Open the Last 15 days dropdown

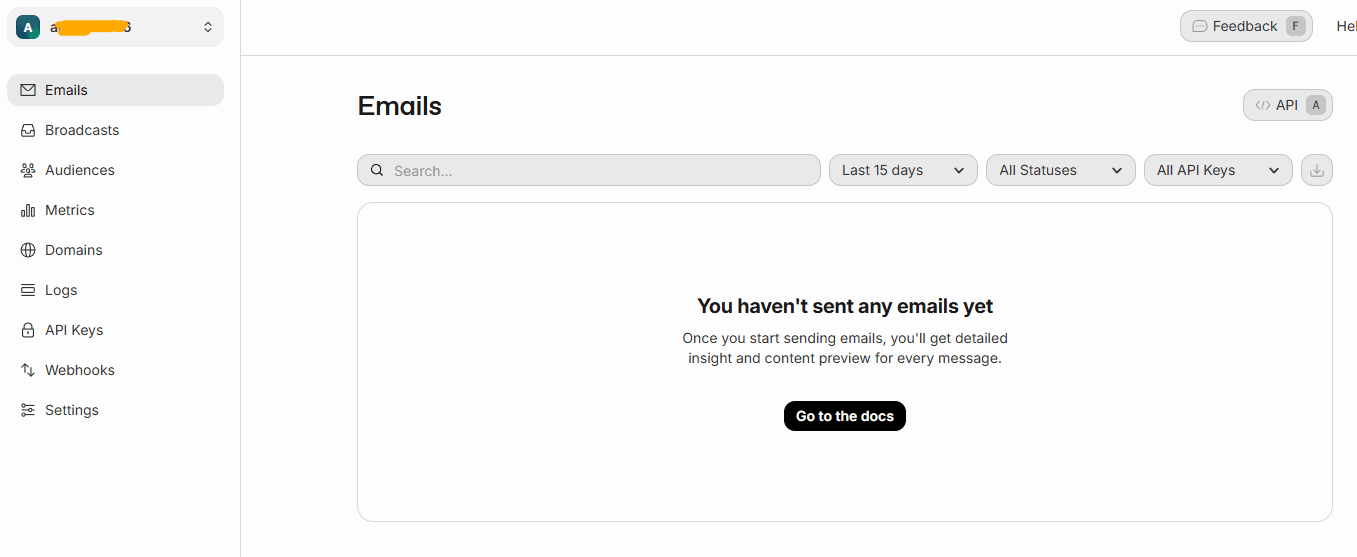point(903,170)
